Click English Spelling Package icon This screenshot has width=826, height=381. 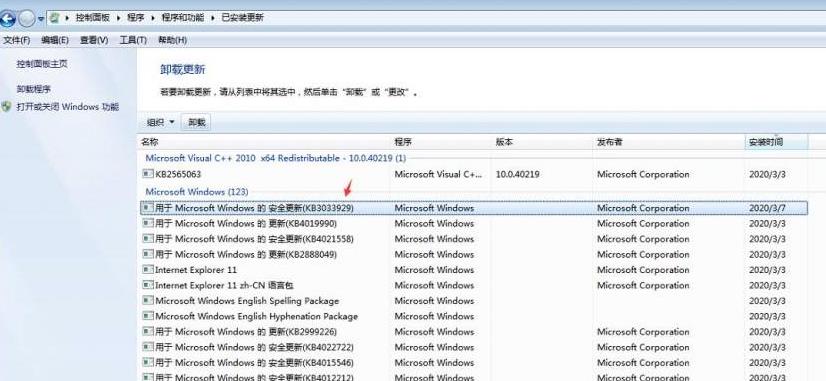[148, 300]
